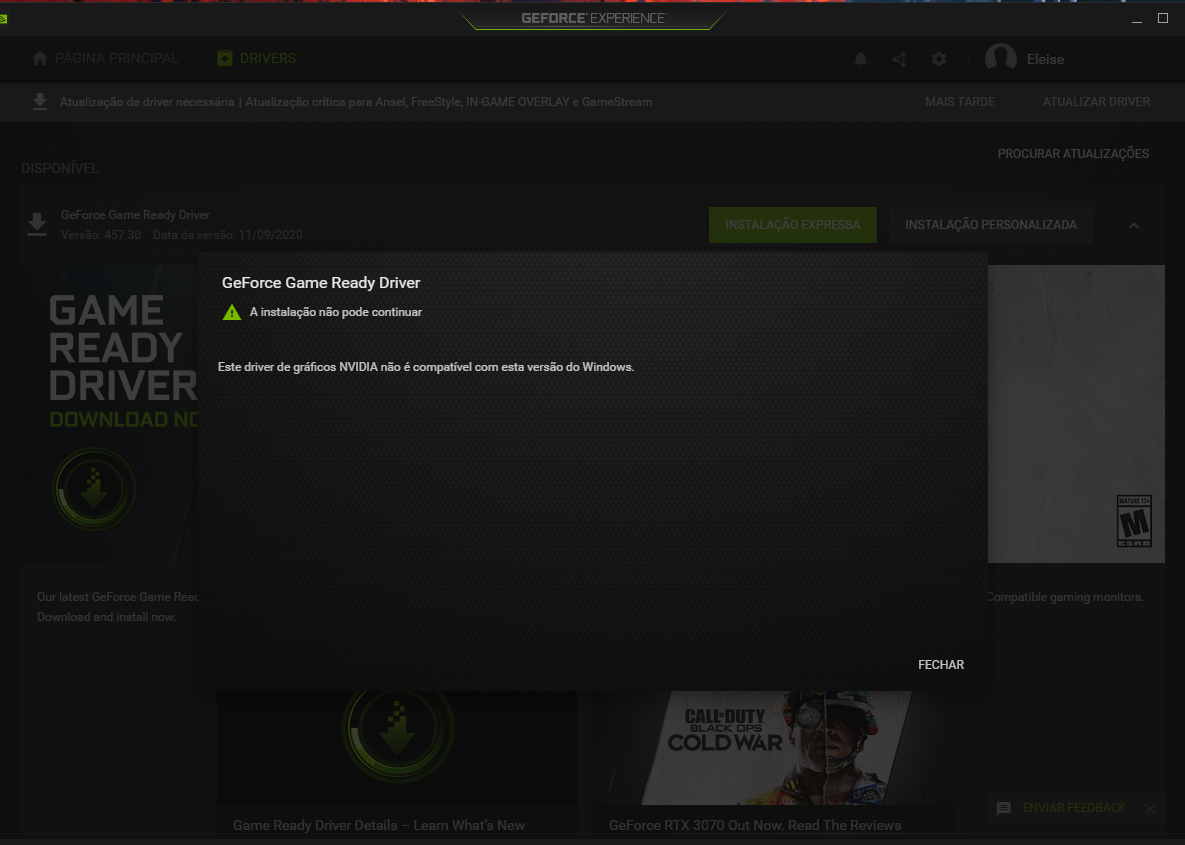
Task: Click 'GeForce RTX 3070 Out Now' headline
Action: [755, 825]
